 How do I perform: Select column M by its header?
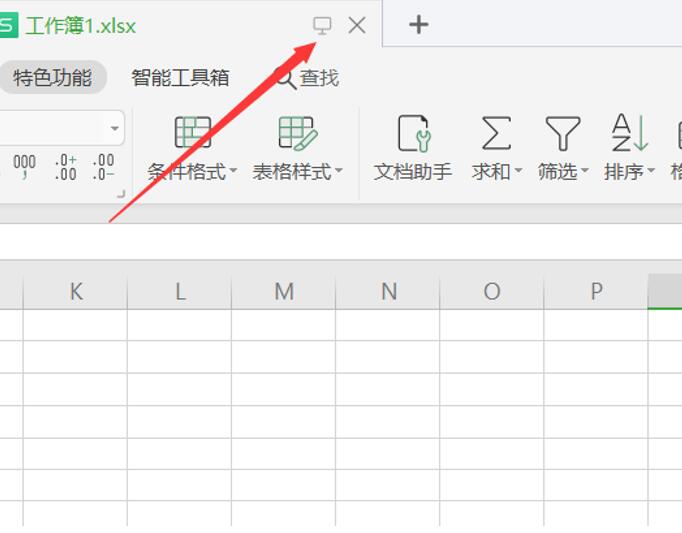(284, 291)
